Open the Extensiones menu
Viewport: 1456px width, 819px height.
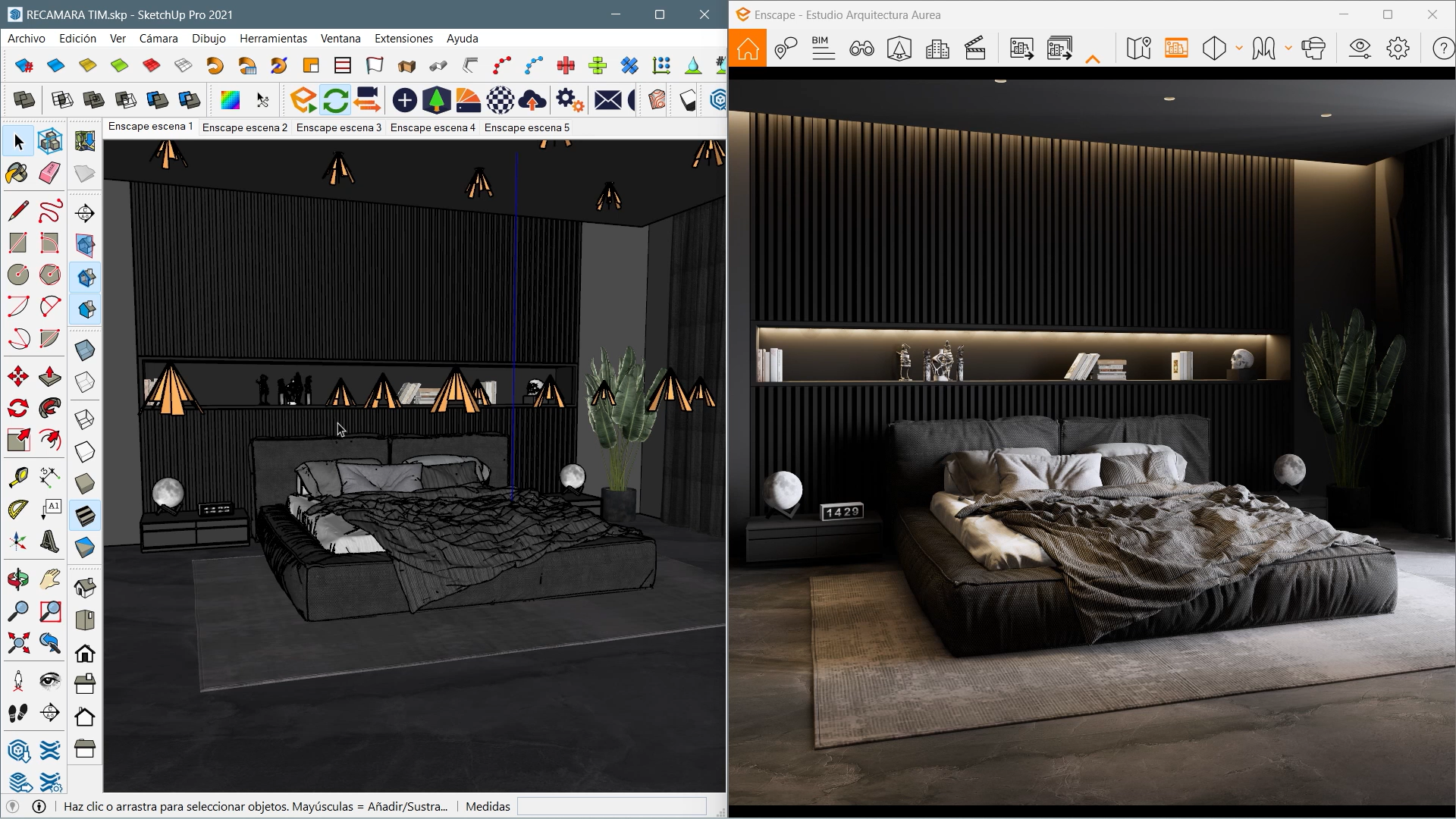(x=403, y=39)
